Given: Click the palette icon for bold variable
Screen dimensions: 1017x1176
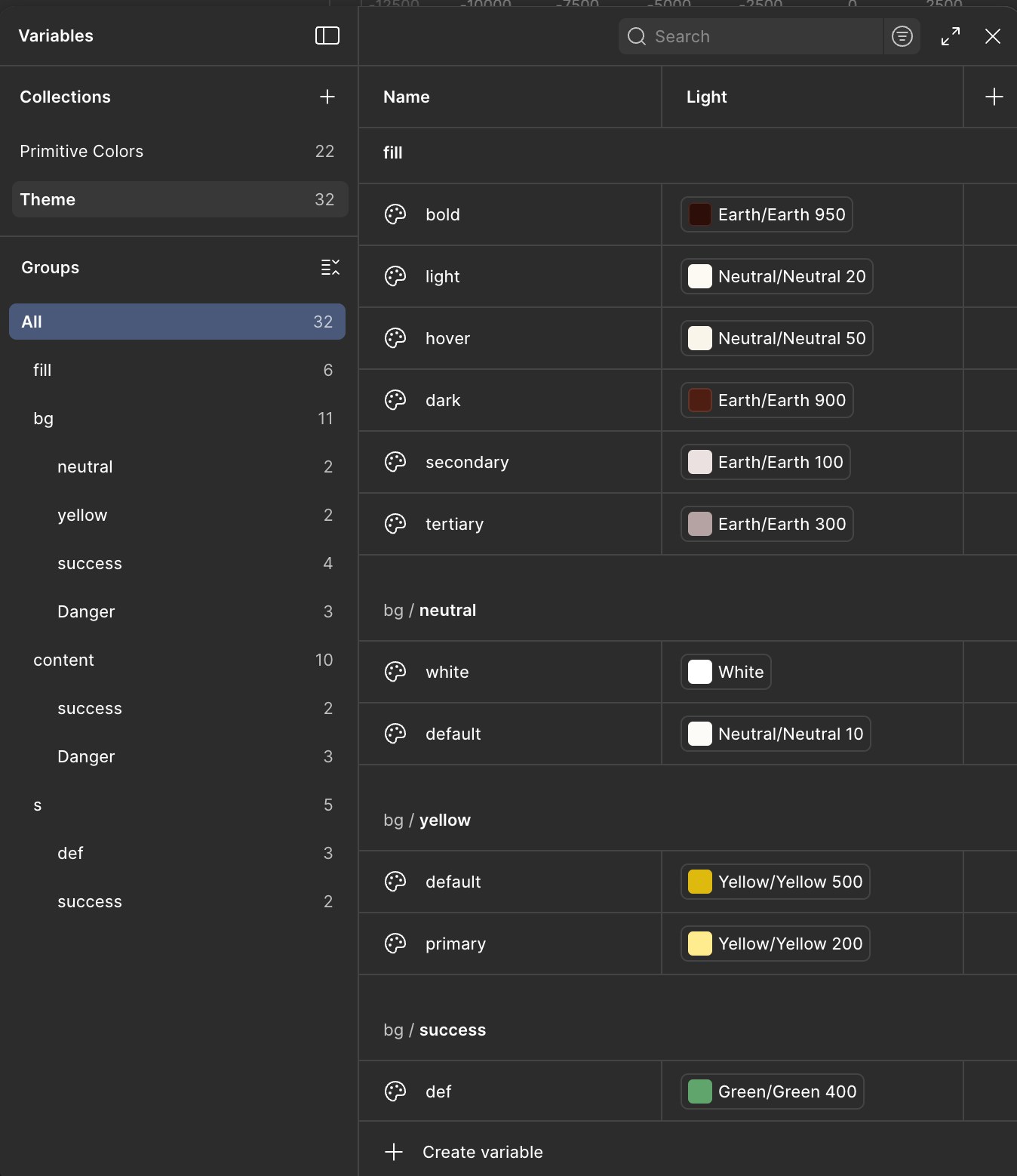Looking at the screenshot, I should (395, 214).
